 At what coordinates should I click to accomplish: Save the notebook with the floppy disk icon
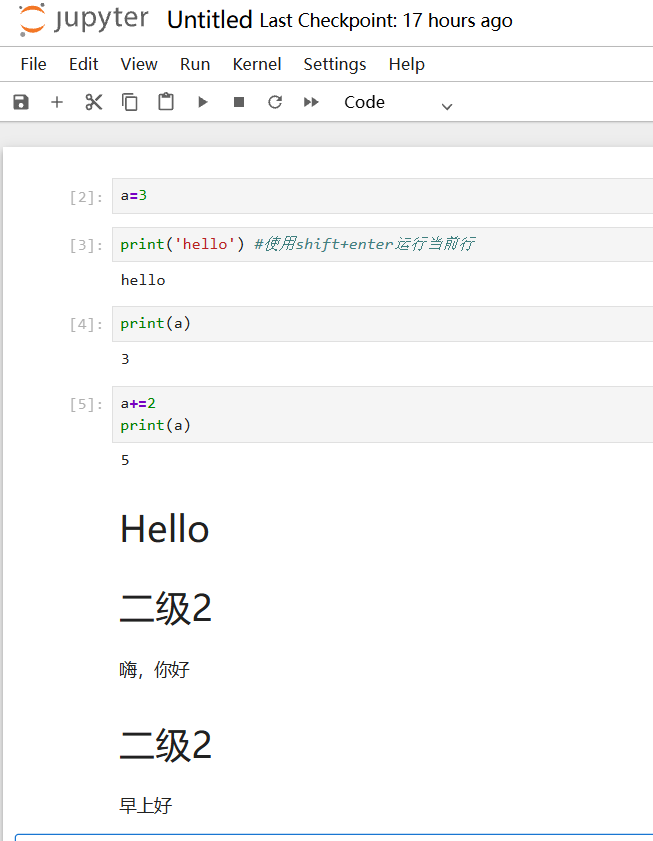click(21, 102)
